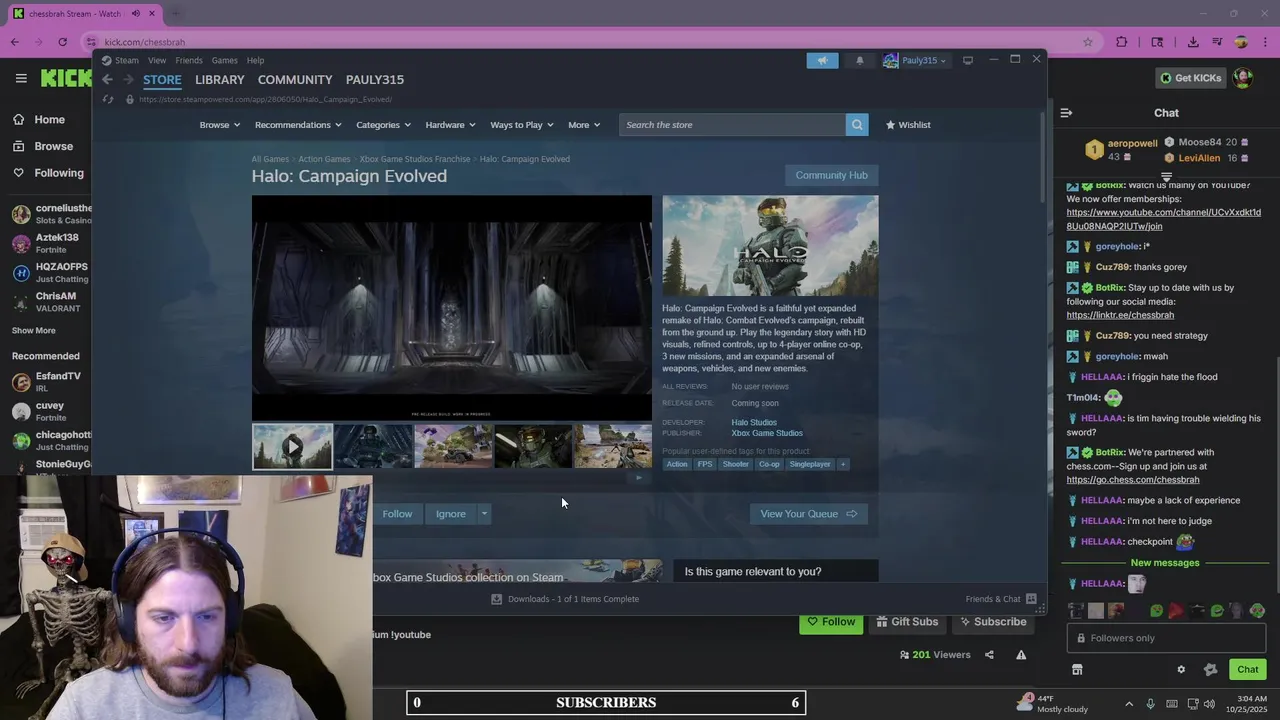
Task: Open the View menu in Steam
Action: [x=157, y=60]
